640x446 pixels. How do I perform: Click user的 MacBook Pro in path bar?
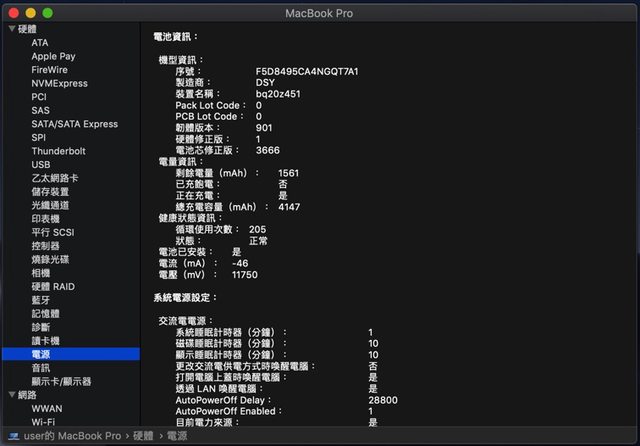pos(72,436)
